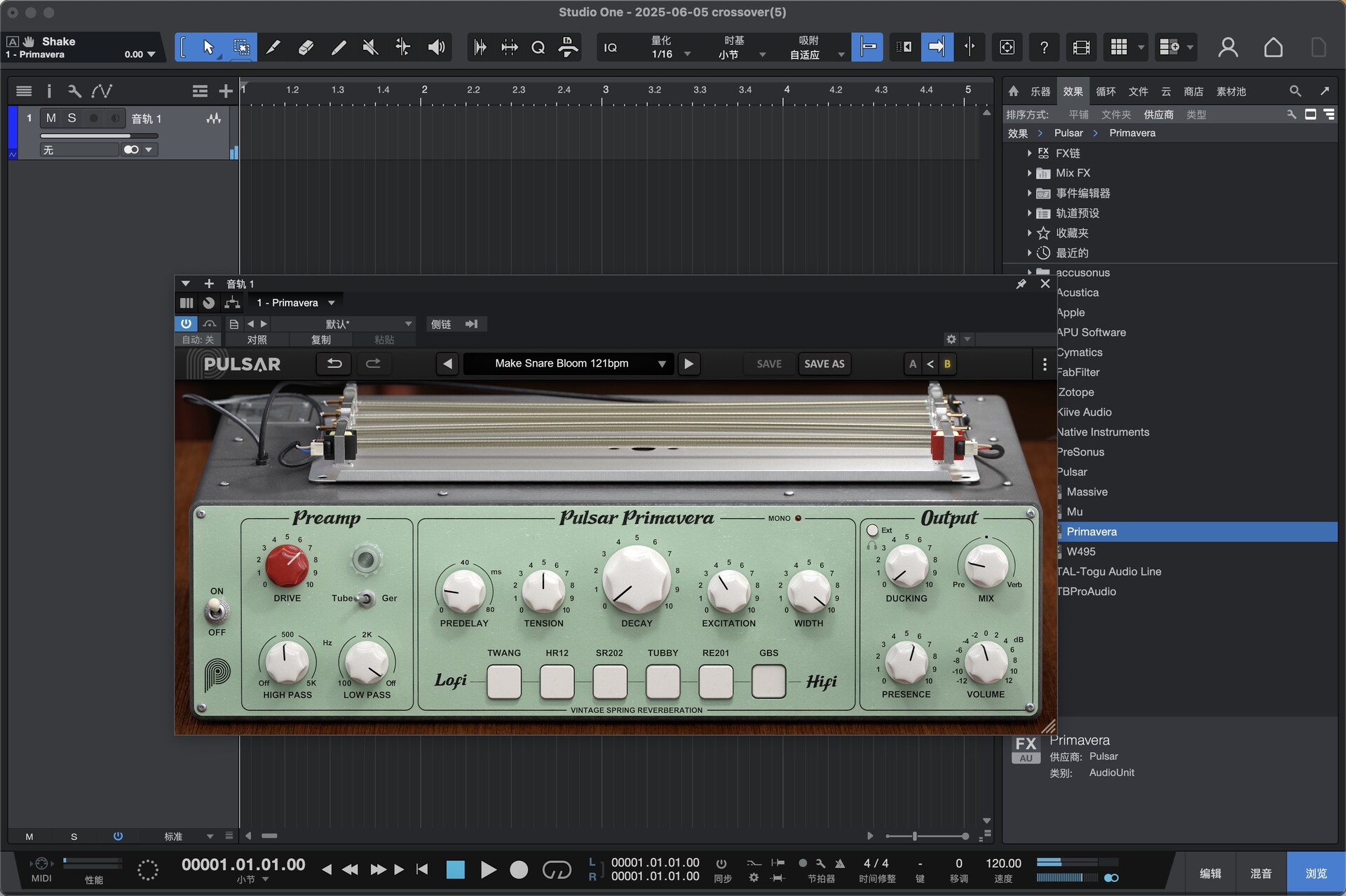Screen dimensions: 1346x896
Task: Expand the 最近的 folder
Action: point(1029,252)
